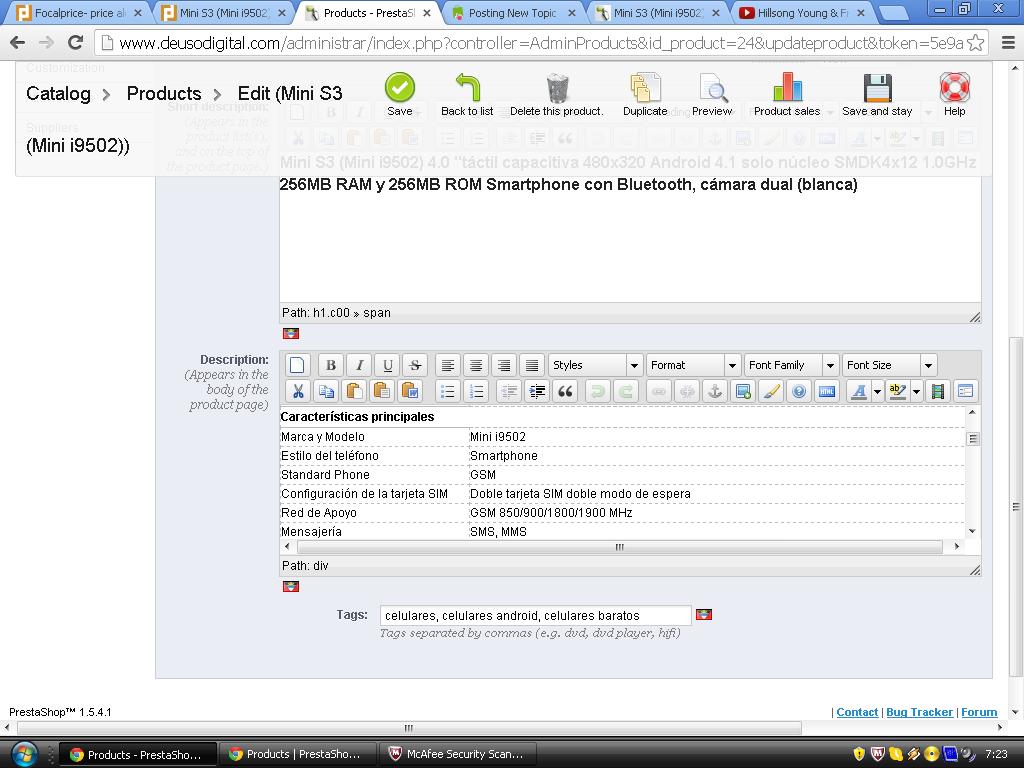Click the Indent icon in Description editor

pyautogui.click(x=537, y=392)
